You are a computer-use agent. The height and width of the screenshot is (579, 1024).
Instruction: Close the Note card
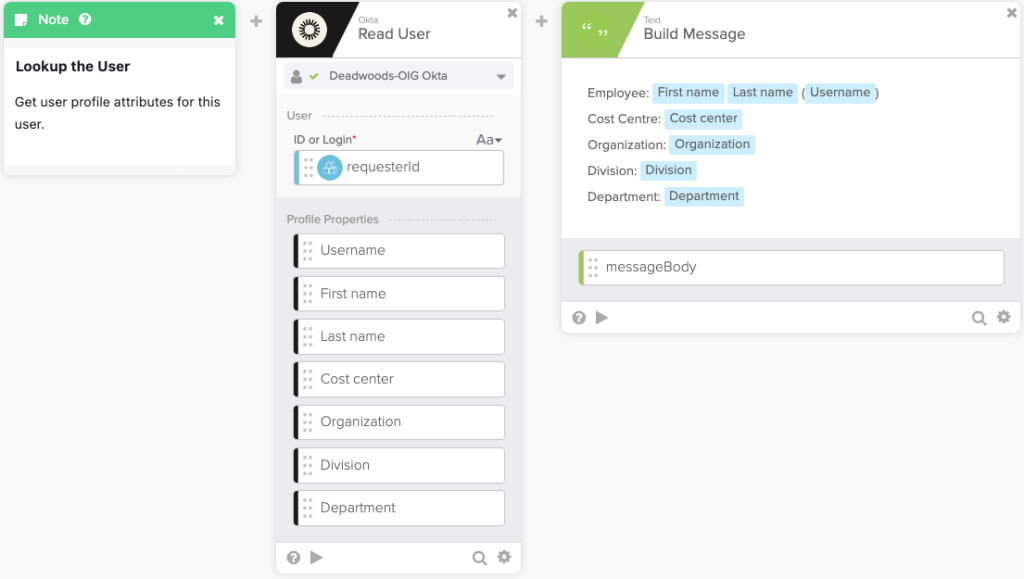pos(219,20)
